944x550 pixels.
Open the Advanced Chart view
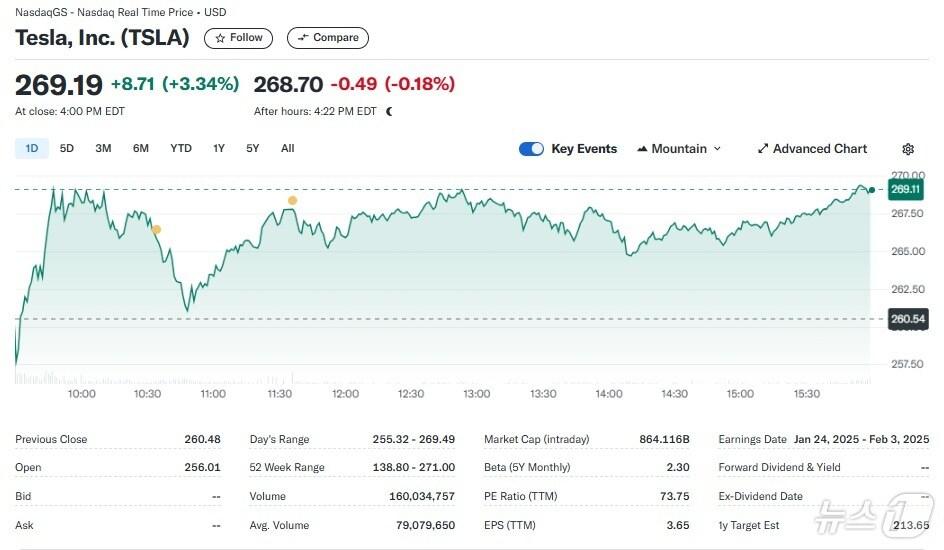[x=812, y=149]
